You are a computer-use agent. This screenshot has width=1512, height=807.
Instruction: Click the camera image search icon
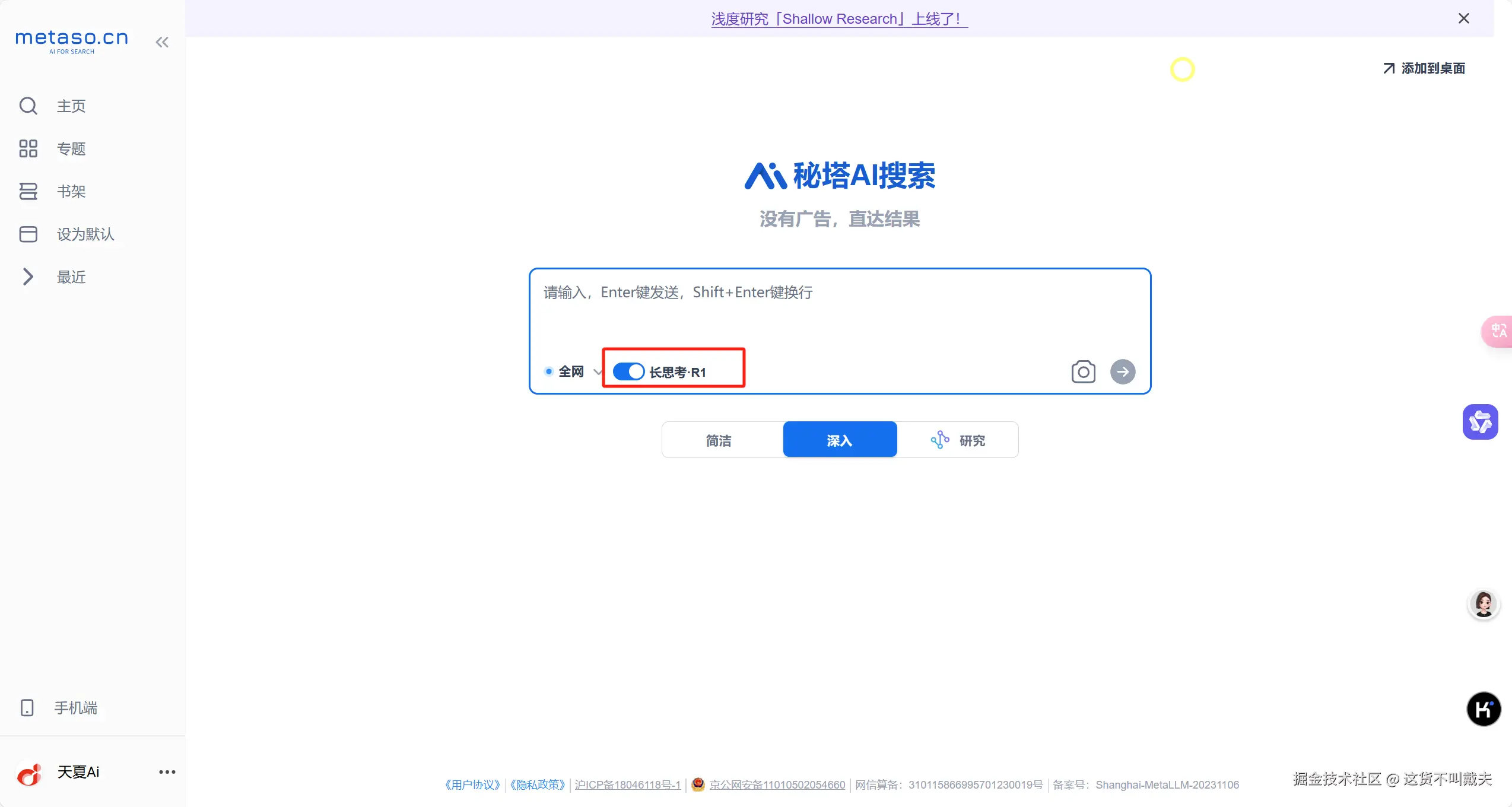[x=1083, y=372]
